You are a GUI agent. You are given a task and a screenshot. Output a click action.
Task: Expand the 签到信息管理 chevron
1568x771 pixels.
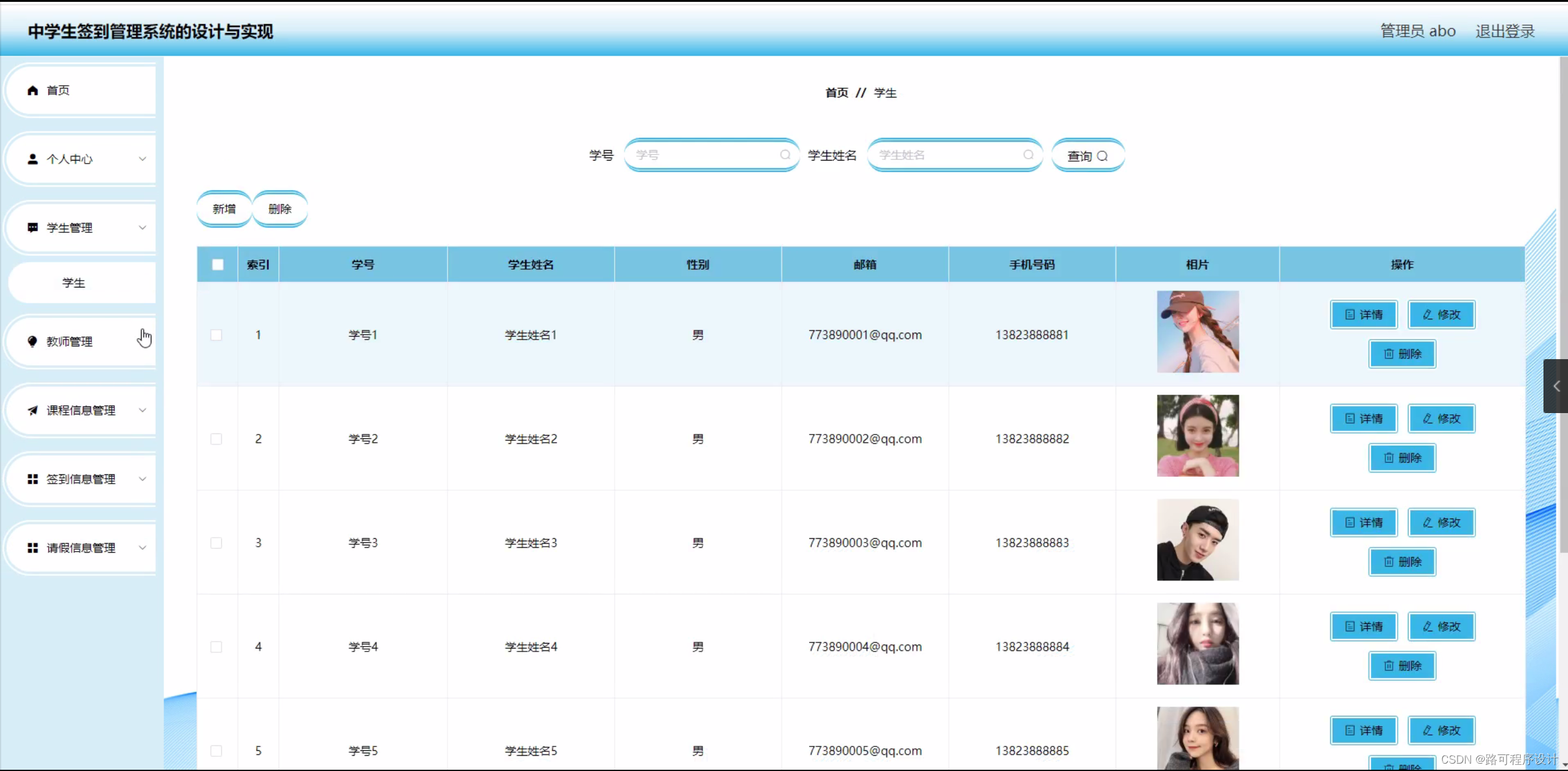click(x=142, y=479)
